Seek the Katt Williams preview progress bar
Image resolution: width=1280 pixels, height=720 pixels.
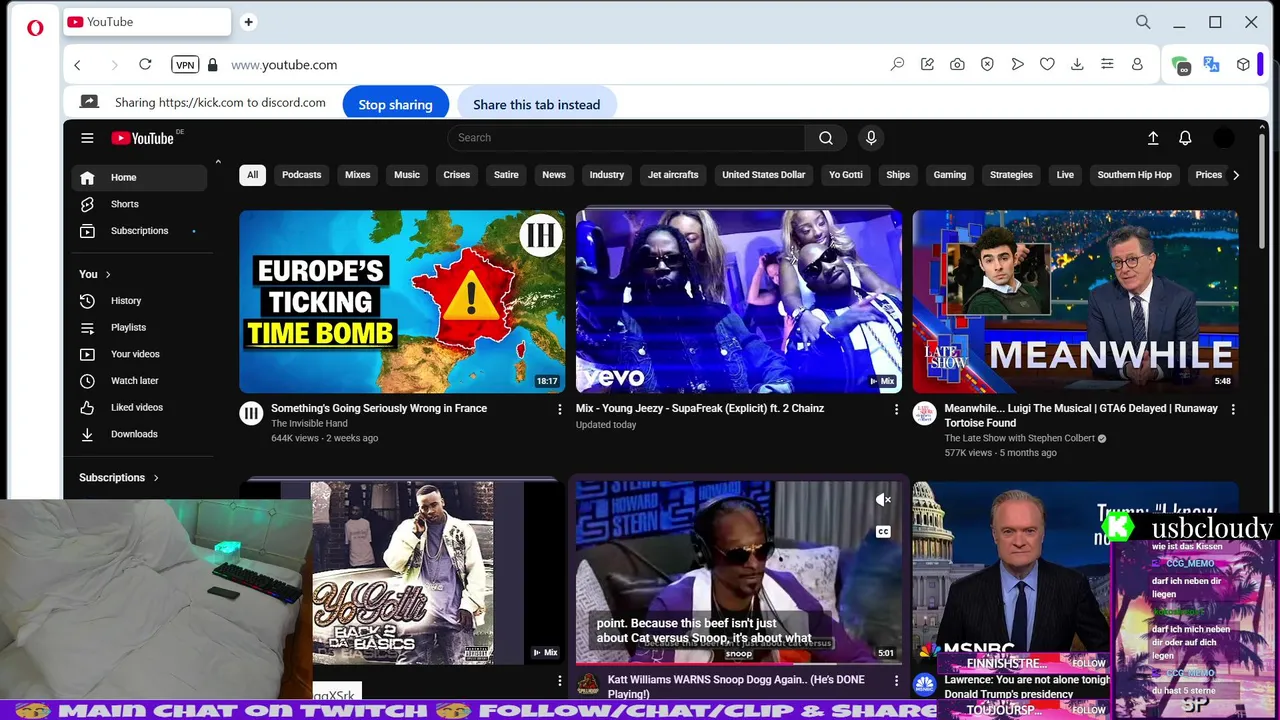click(738, 663)
